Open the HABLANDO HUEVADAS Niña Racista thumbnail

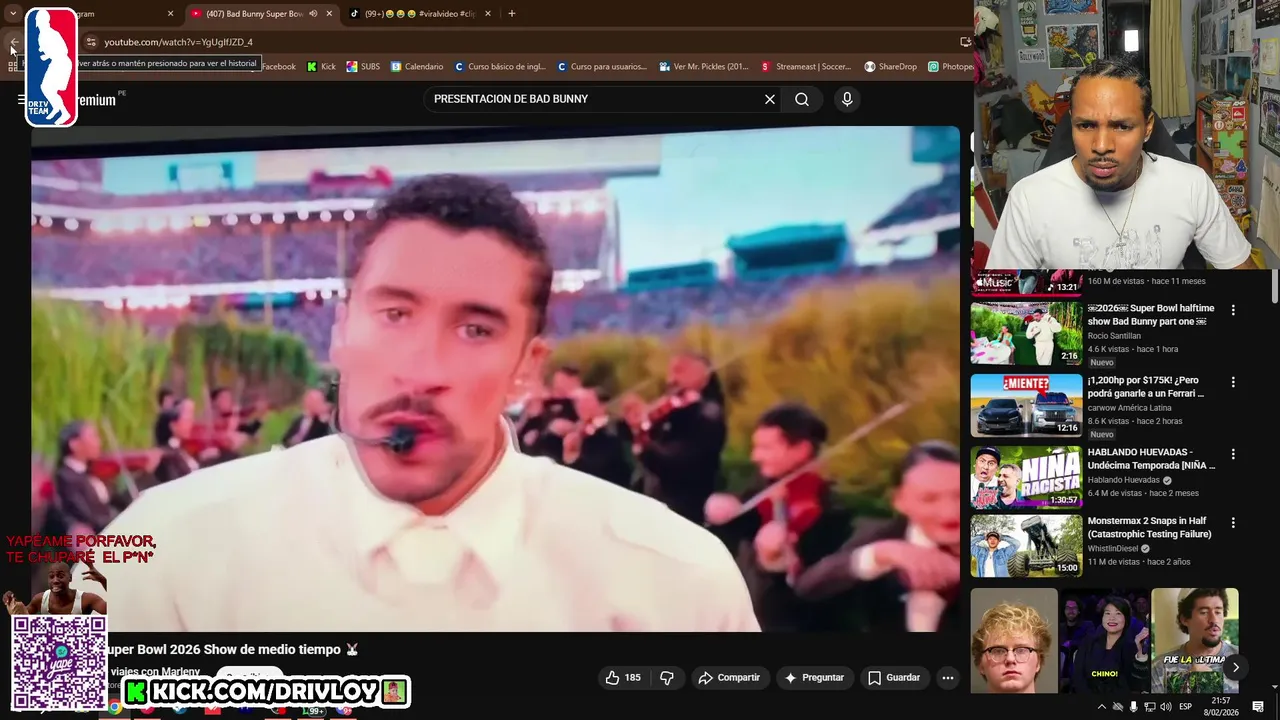click(x=1026, y=477)
